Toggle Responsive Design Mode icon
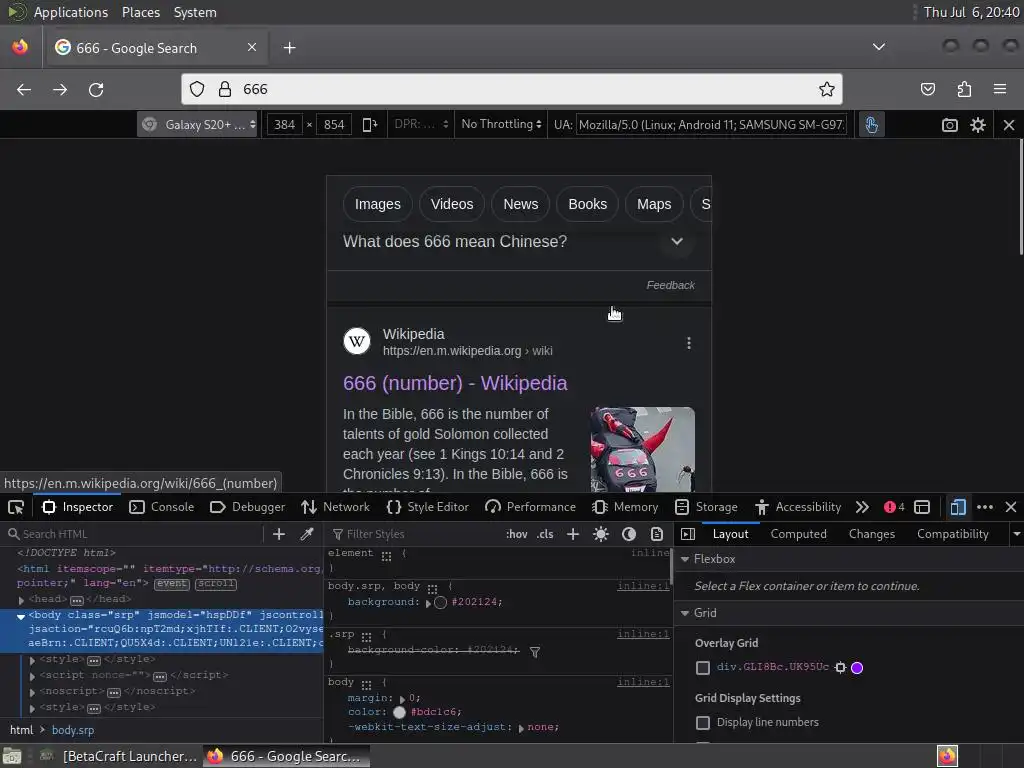The height and width of the screenshot is (768, 1024). (957, 507)
